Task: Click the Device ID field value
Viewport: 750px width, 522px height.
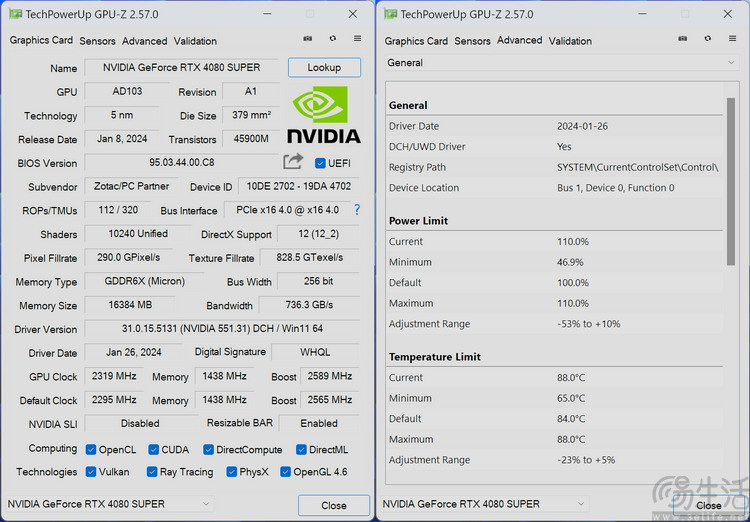Action: 299,186
